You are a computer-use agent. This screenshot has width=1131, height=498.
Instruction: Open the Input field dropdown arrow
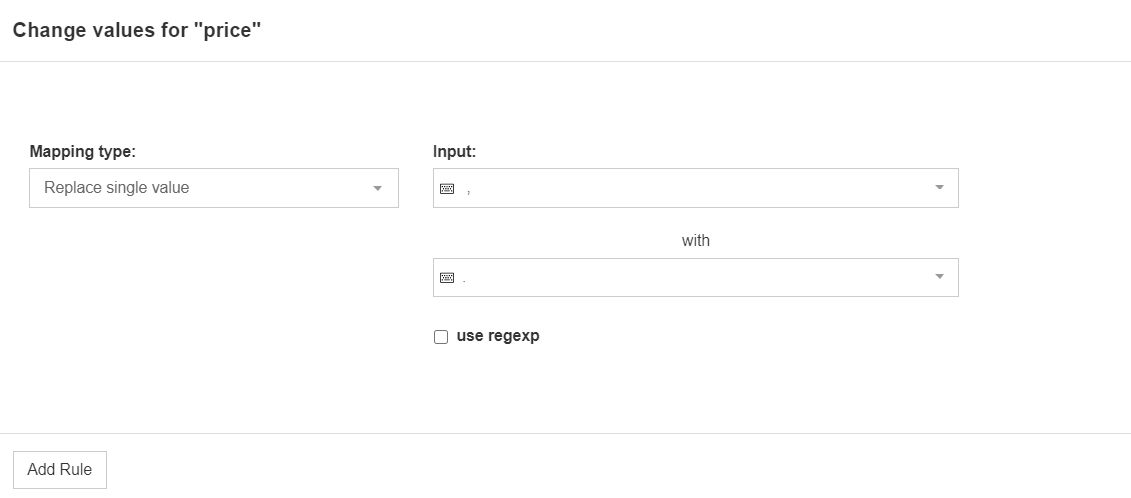click(939, 188)
